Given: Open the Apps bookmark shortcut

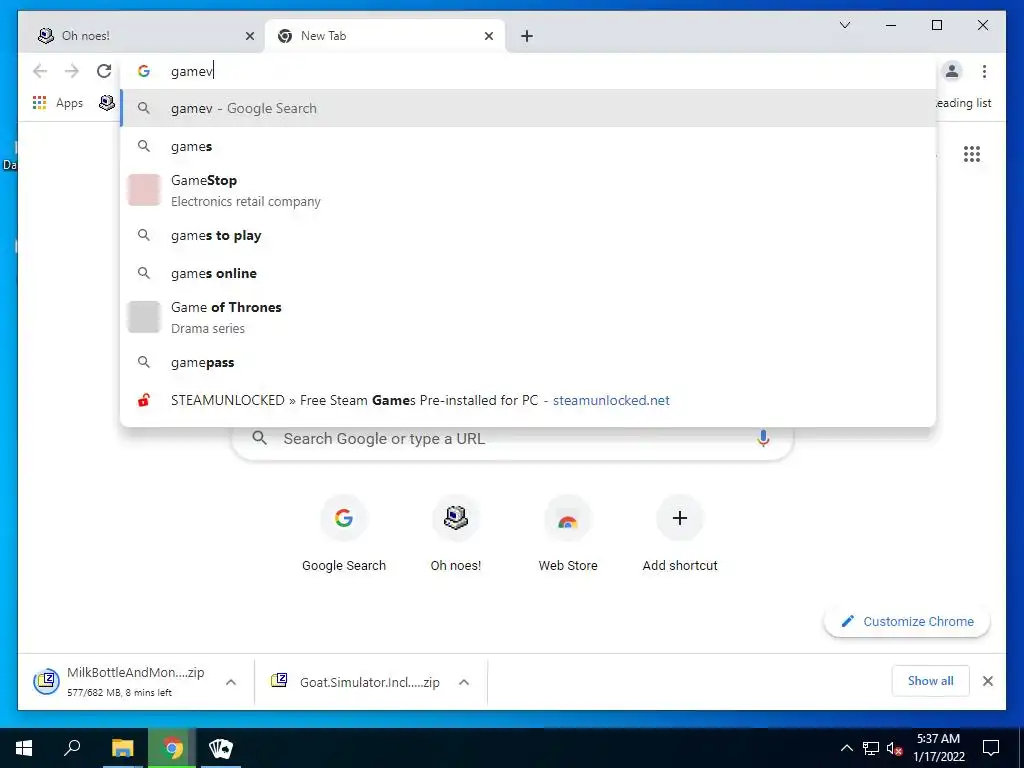Looking at the screenshot, I should (x=57, y=103).
